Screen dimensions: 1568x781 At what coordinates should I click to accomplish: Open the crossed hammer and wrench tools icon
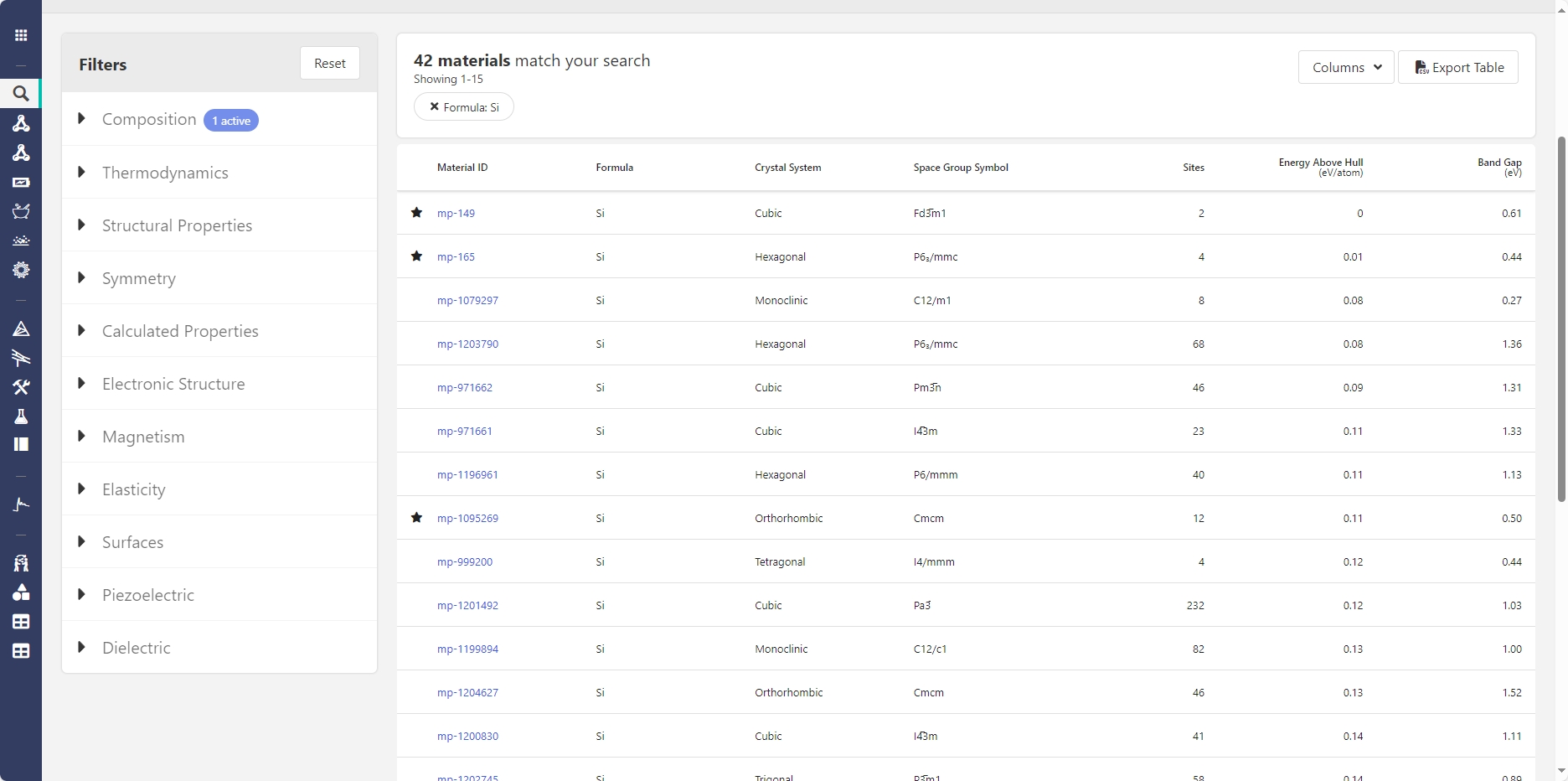pyautogui.click(x=21, y=387)
